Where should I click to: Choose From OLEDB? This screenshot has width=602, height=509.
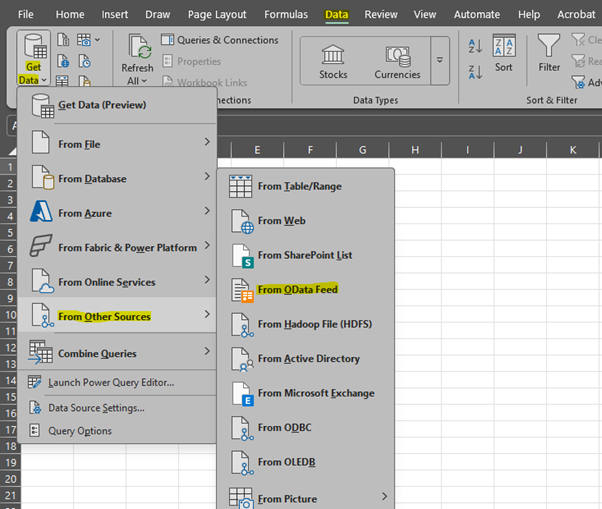(x=306, y=462)
